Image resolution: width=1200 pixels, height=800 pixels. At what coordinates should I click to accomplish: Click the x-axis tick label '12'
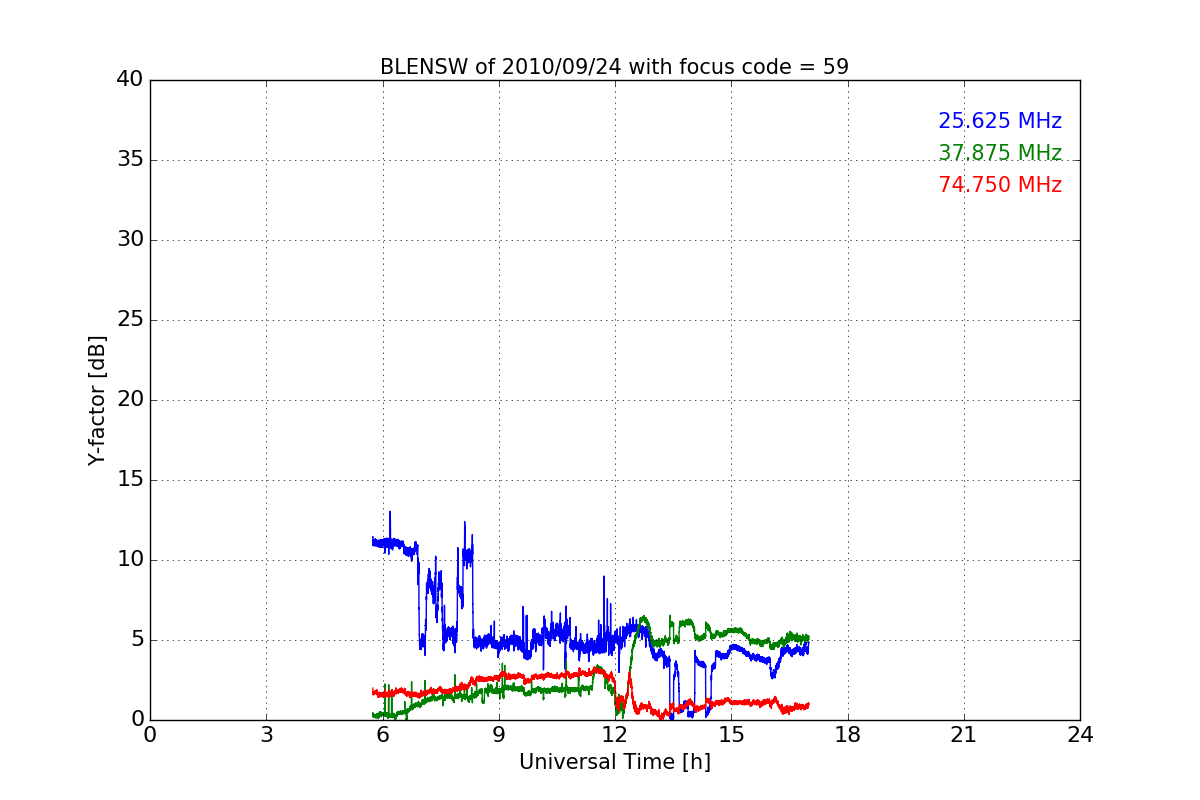click(615, 735)
